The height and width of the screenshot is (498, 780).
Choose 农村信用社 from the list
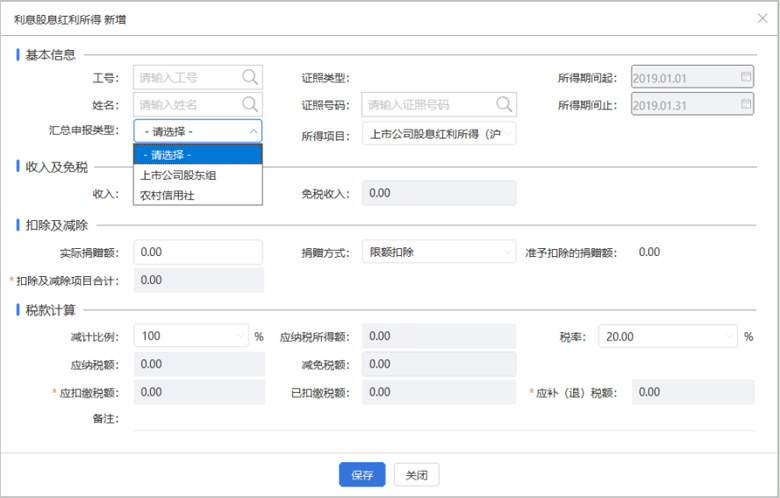pos(168,195)
